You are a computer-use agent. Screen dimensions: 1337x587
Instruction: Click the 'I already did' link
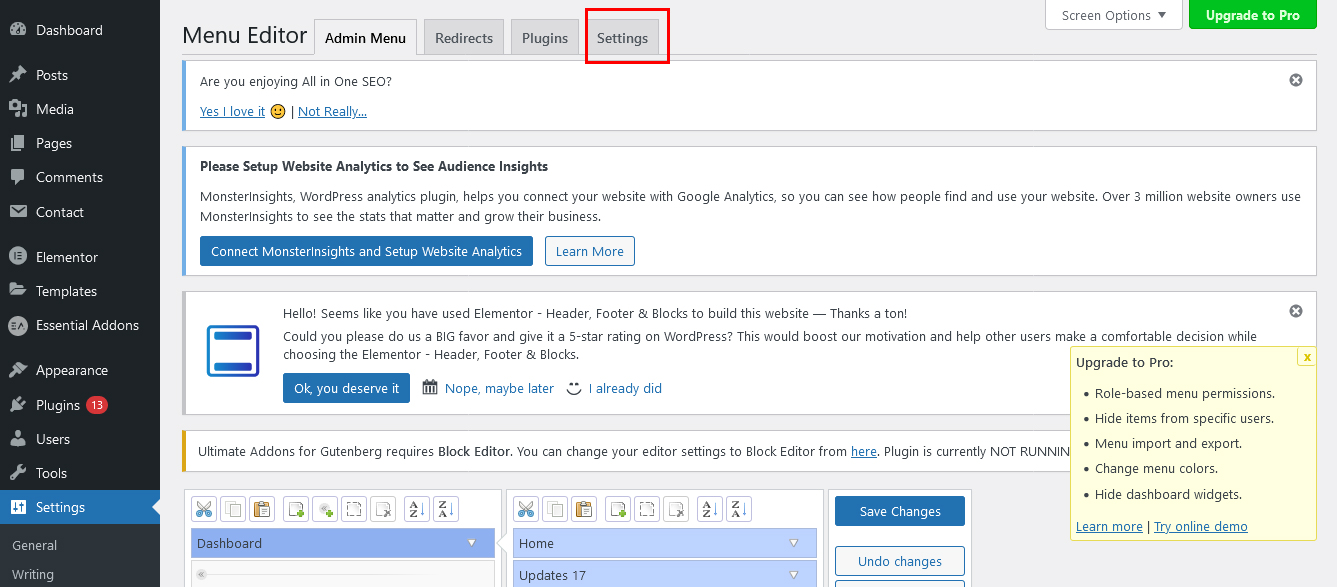coord(625,388)
